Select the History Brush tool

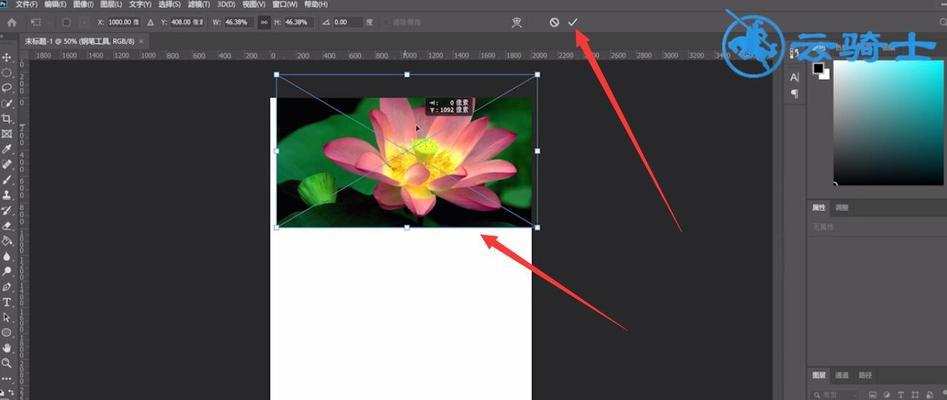[x=7, y=210]
